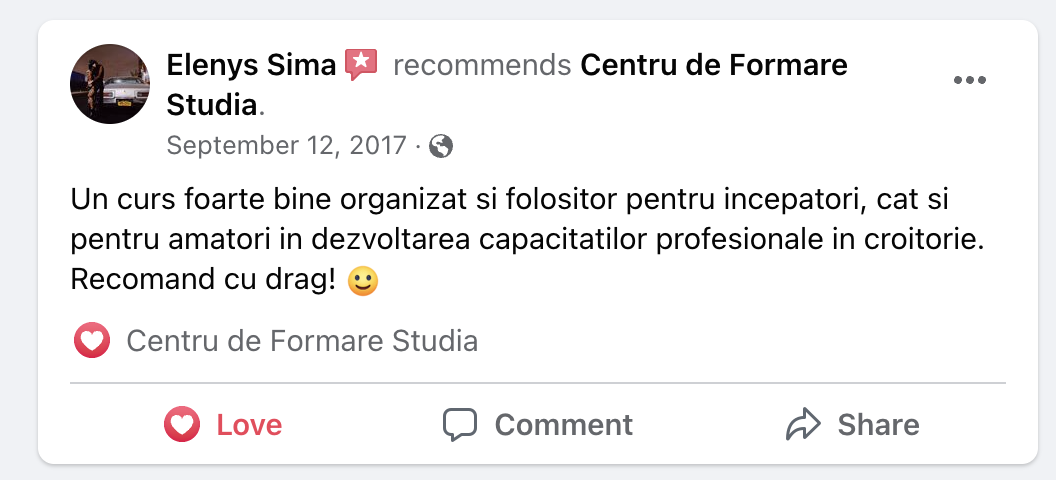
Task: Open the bold Centru de Formare Studia header link
Action: coord(713,66)
